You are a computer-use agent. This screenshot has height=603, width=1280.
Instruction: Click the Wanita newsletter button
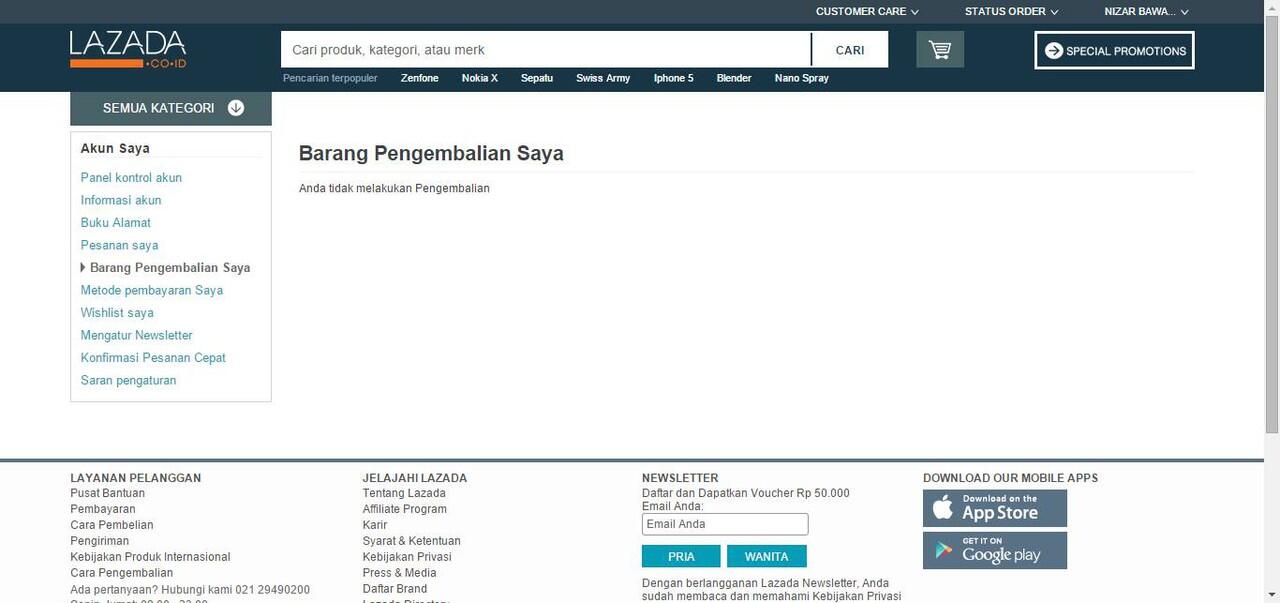click(767, 557)
